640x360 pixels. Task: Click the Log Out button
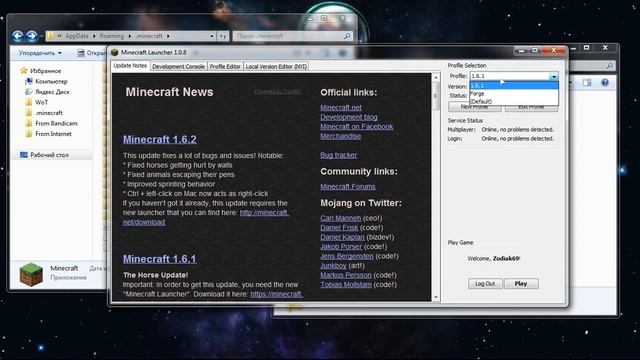pyautogui.click(x=485, y=284)
